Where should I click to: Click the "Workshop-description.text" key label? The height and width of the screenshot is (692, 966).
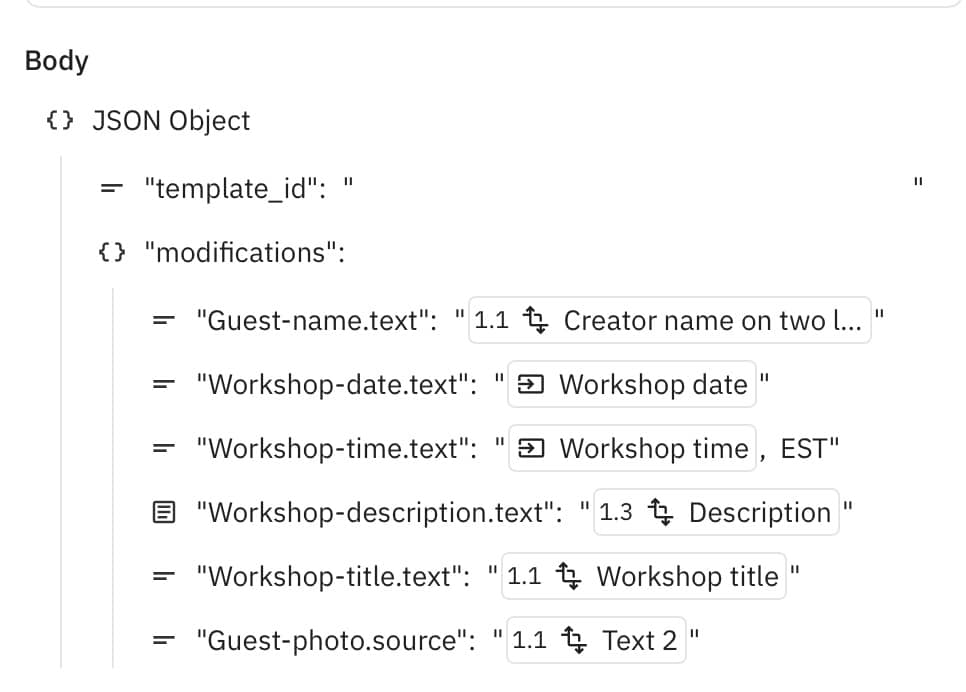click(x=378, y=513)
